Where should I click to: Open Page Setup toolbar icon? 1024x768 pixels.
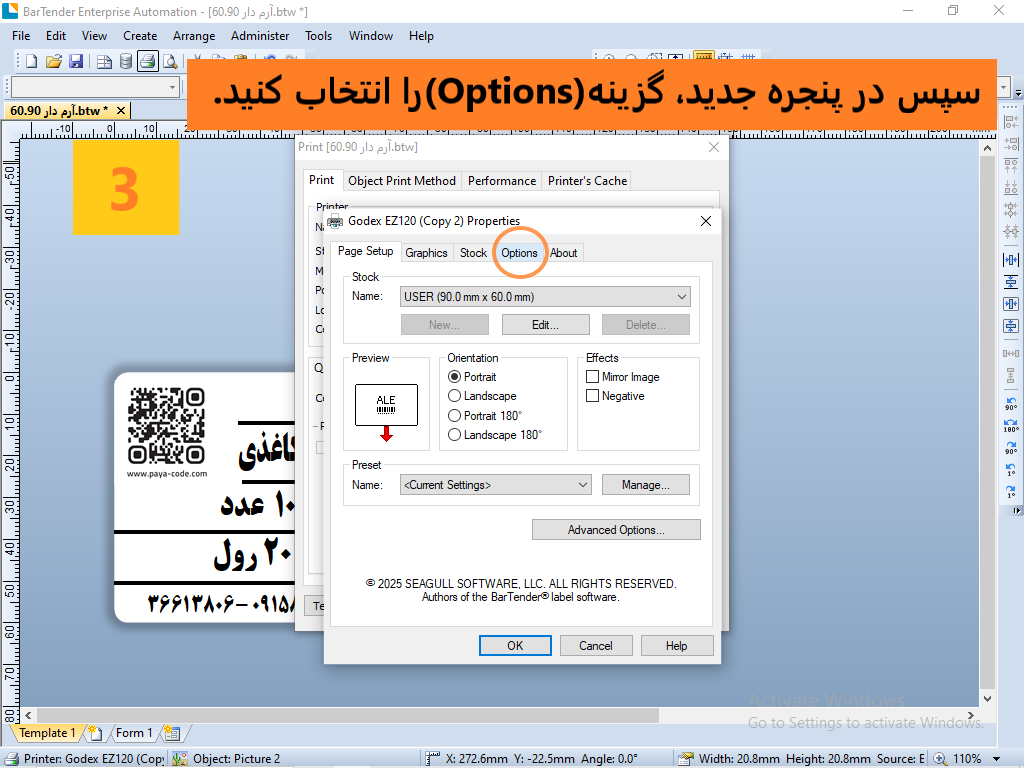(x=104, y=61)
